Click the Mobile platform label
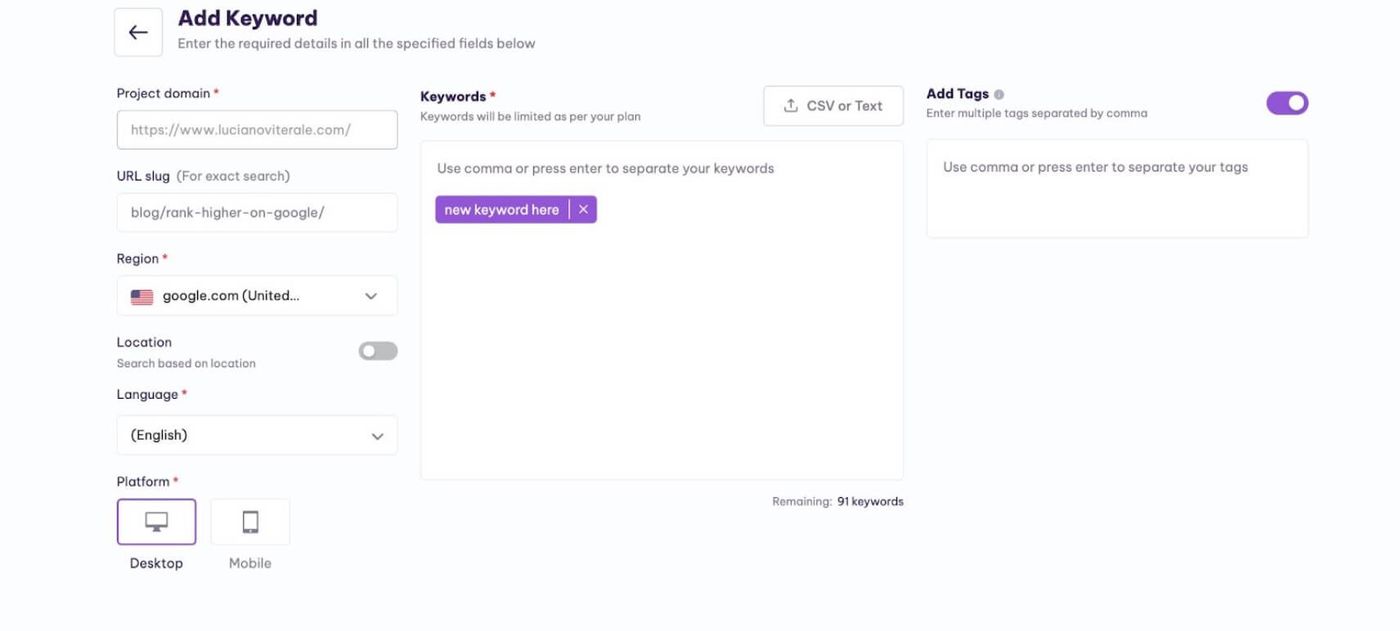 tap(250, 563)
